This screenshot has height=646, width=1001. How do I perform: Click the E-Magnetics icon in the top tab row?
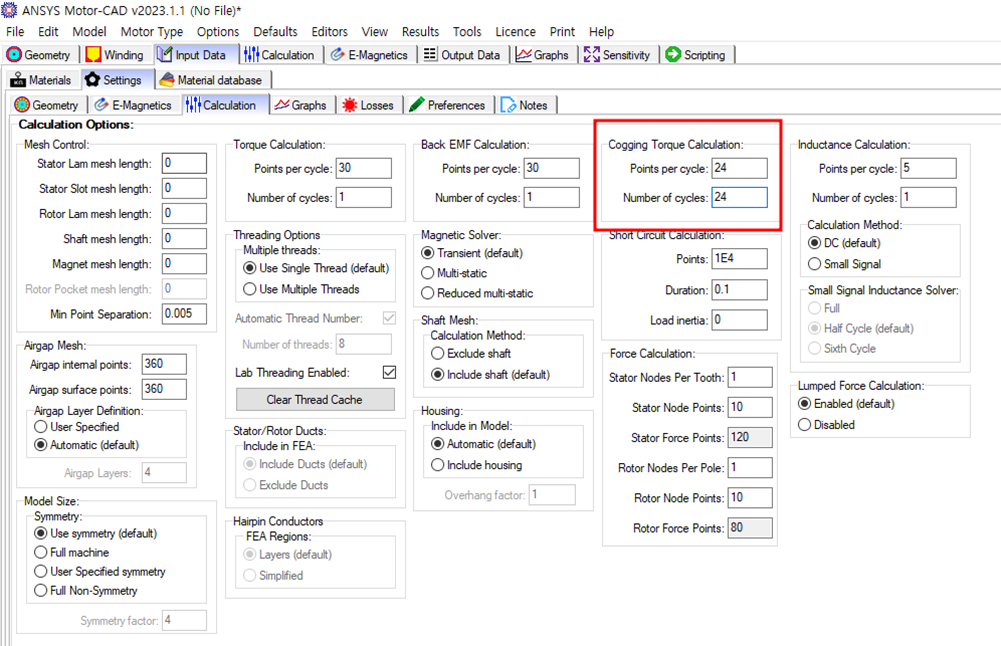click(338, 55)
